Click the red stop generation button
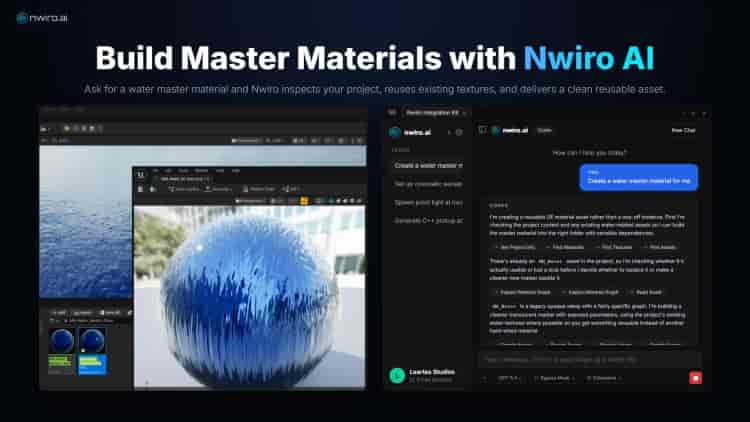The image size is (750, 422). pyautogui.click(x=694, y=378)
